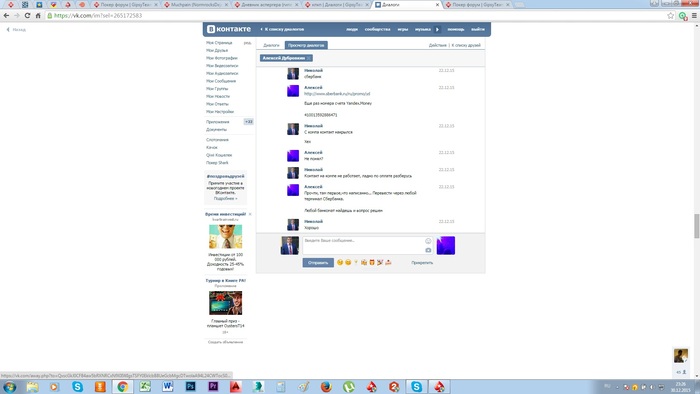700x394 pixels.
Task: Click the VKontakte logo in the header
Action: tap(229, 29)
